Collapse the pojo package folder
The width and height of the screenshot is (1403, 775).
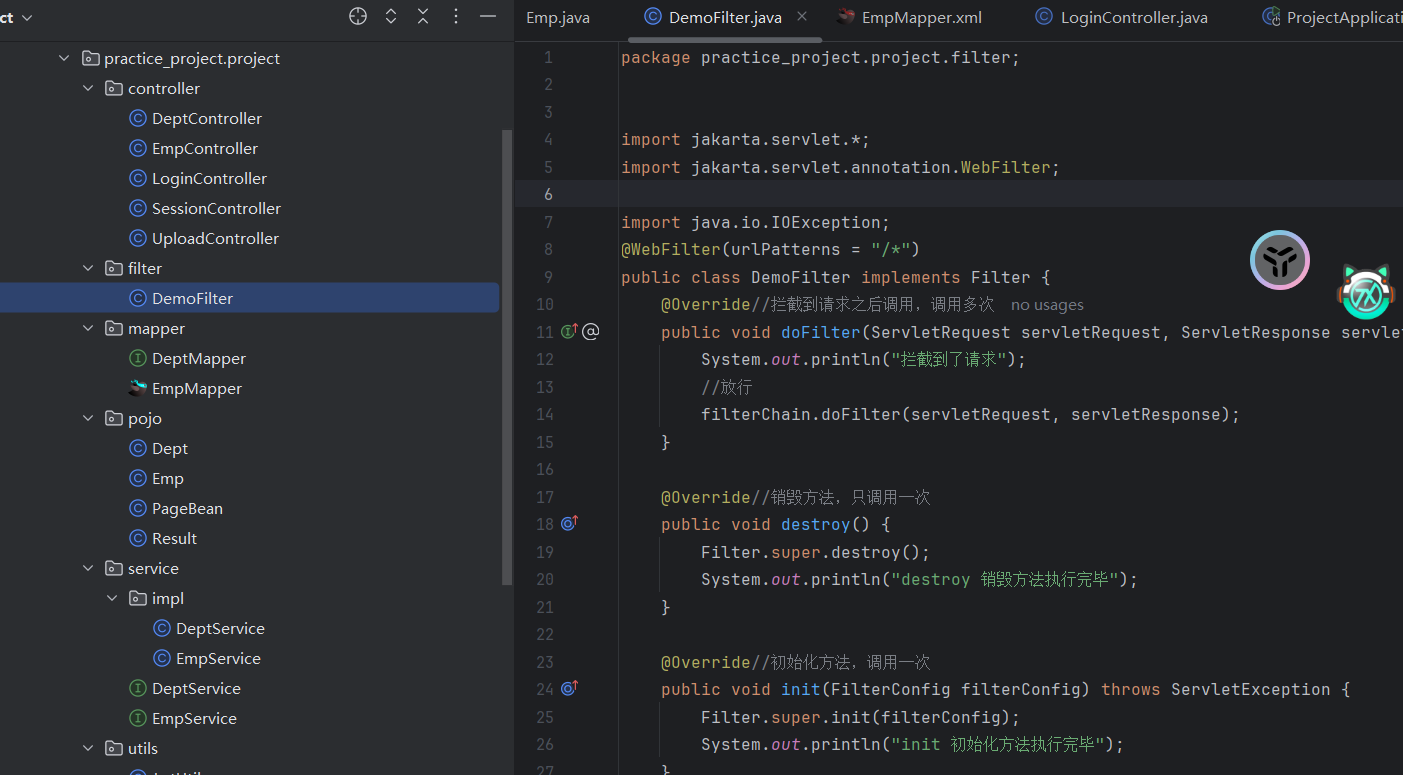click(89, 419)
